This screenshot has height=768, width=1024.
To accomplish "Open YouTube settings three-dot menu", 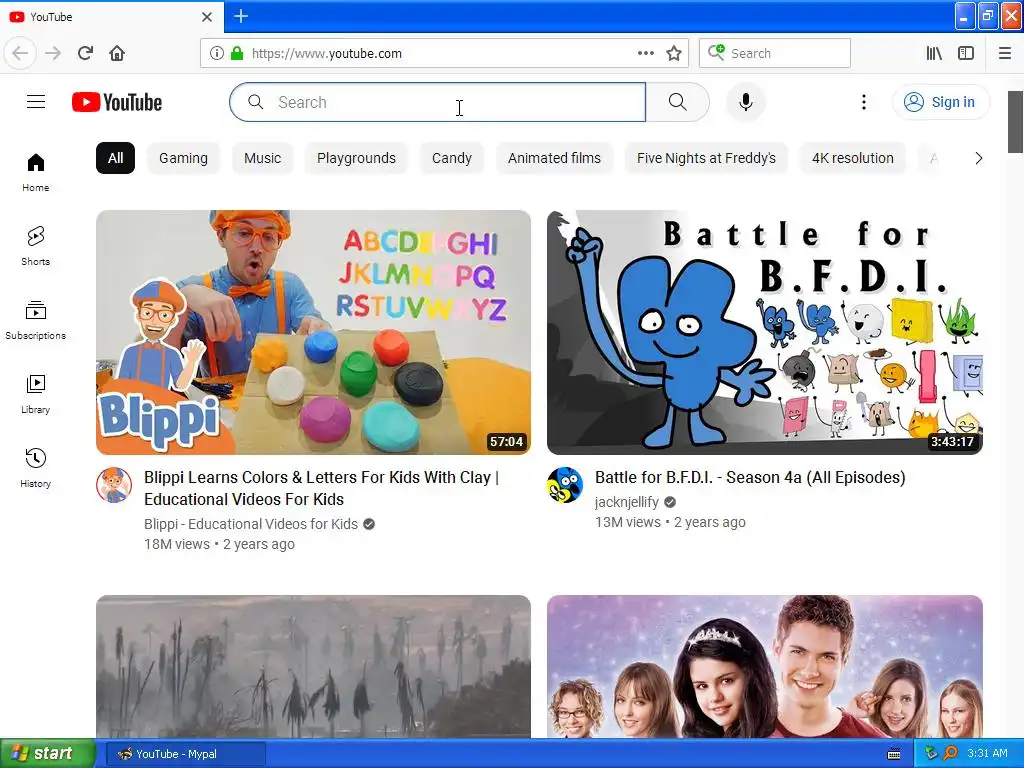I will [x=863, y=102].
